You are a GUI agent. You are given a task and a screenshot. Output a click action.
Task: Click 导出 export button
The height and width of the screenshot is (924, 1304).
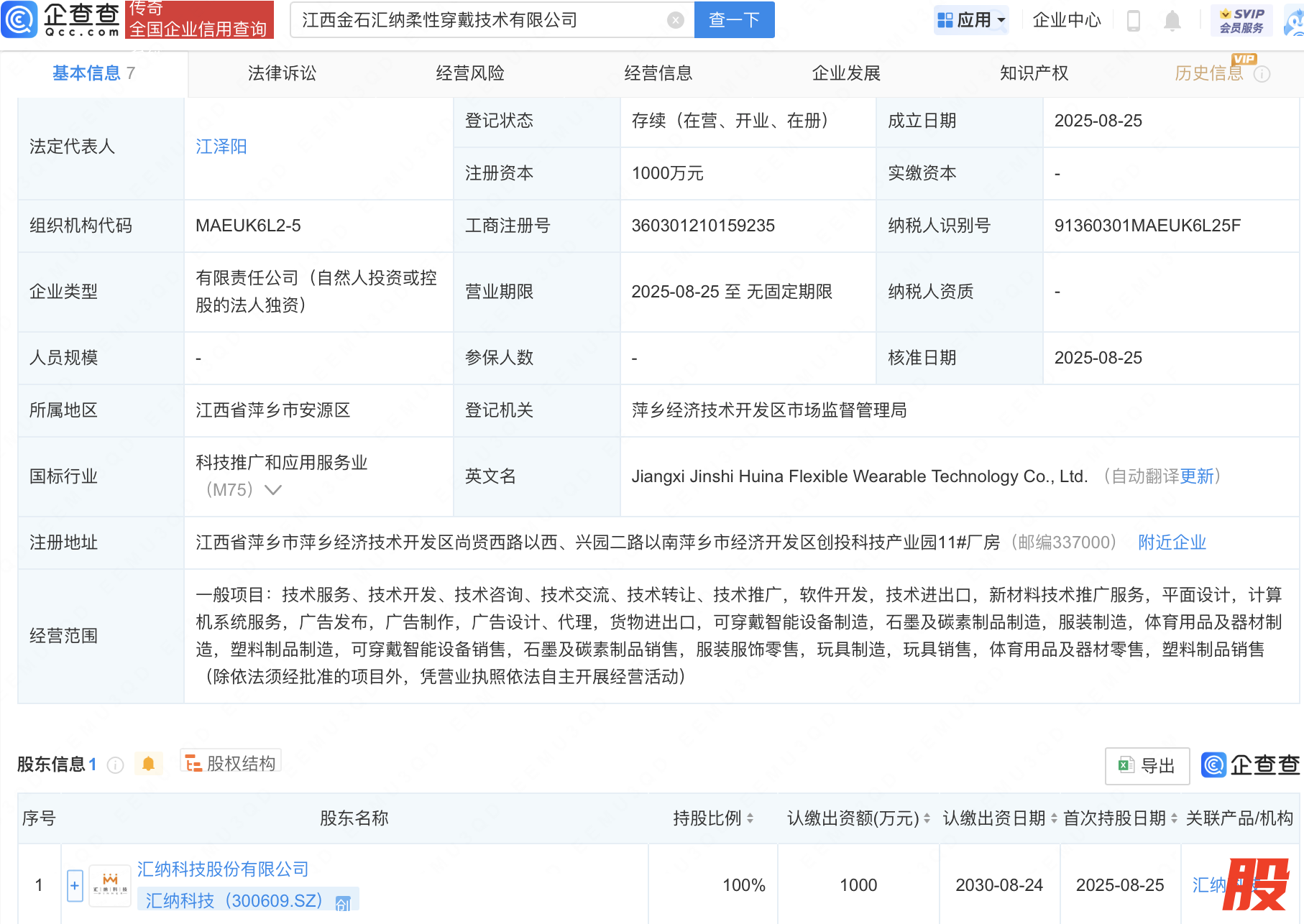pyautogui.click(x=1147, y=766)
